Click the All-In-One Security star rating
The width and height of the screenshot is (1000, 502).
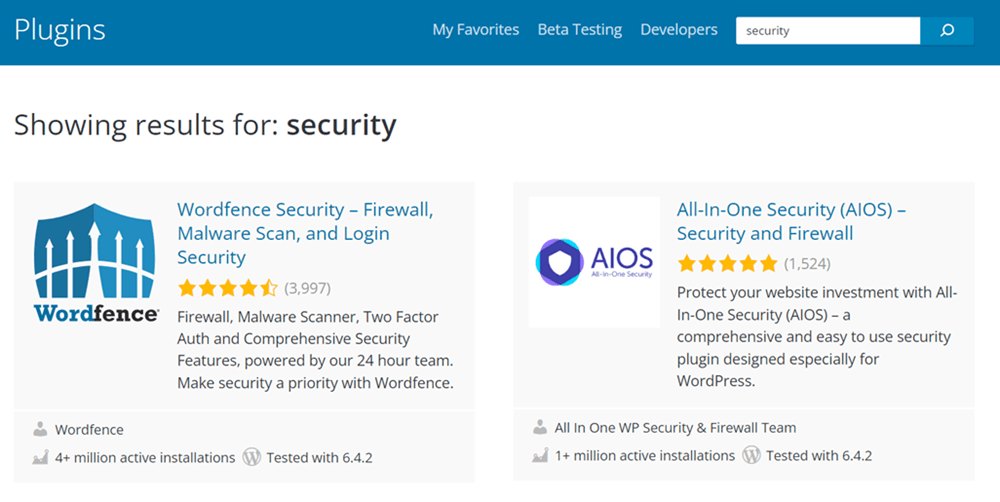point(727,264)
